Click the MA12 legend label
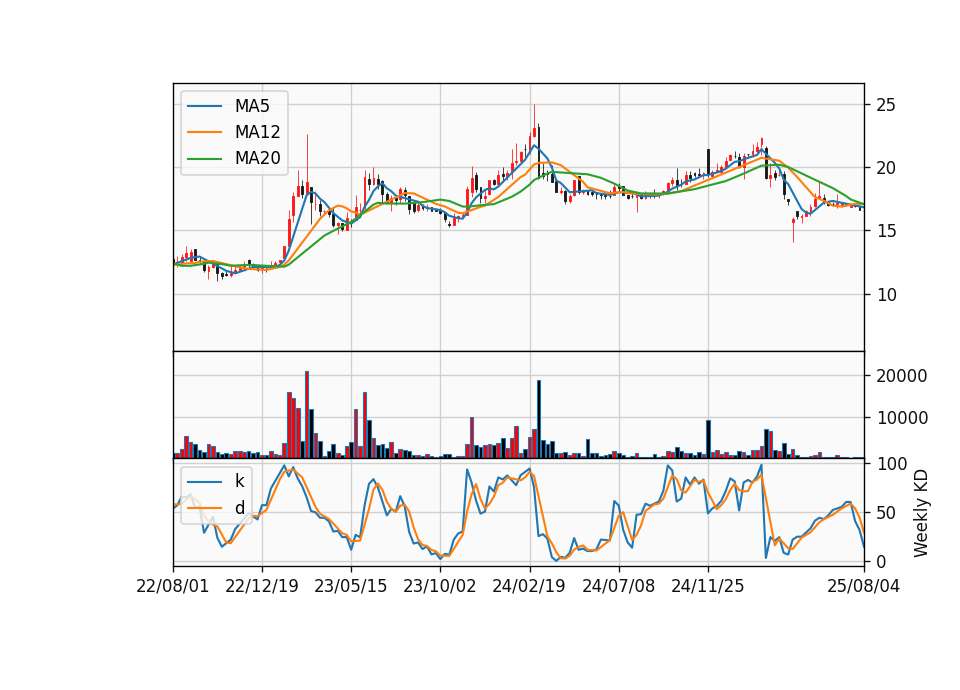Screen dimensions: 960x690 click(x=257, y=132)
